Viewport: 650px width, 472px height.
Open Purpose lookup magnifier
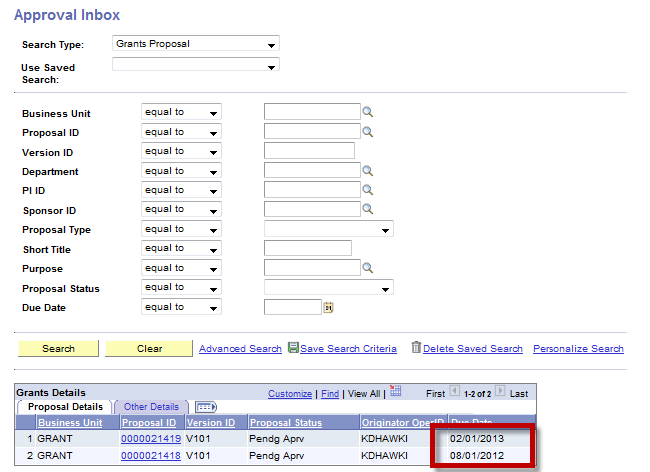click(x=368, y=268)
